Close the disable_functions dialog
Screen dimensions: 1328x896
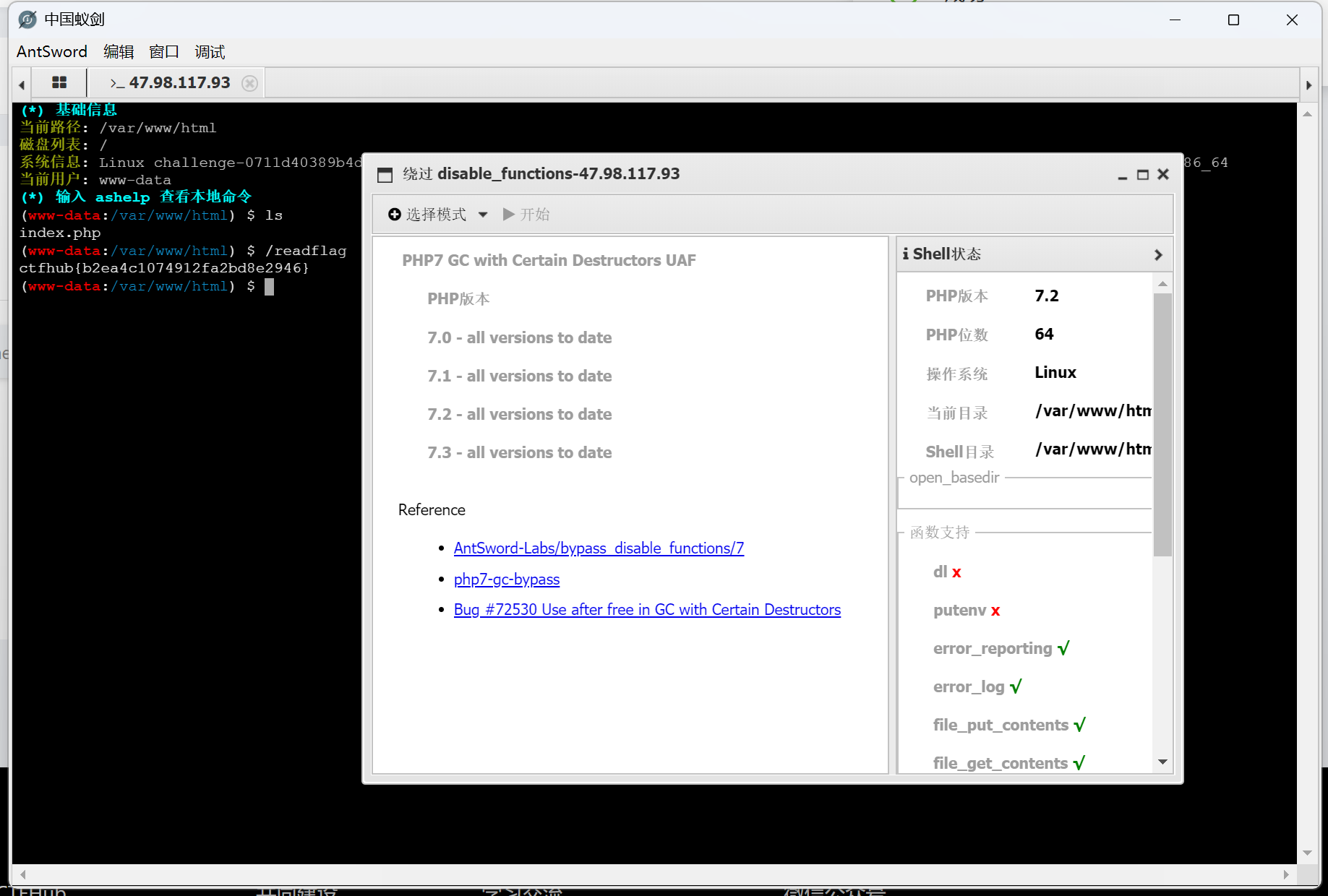coord(1163,174)
